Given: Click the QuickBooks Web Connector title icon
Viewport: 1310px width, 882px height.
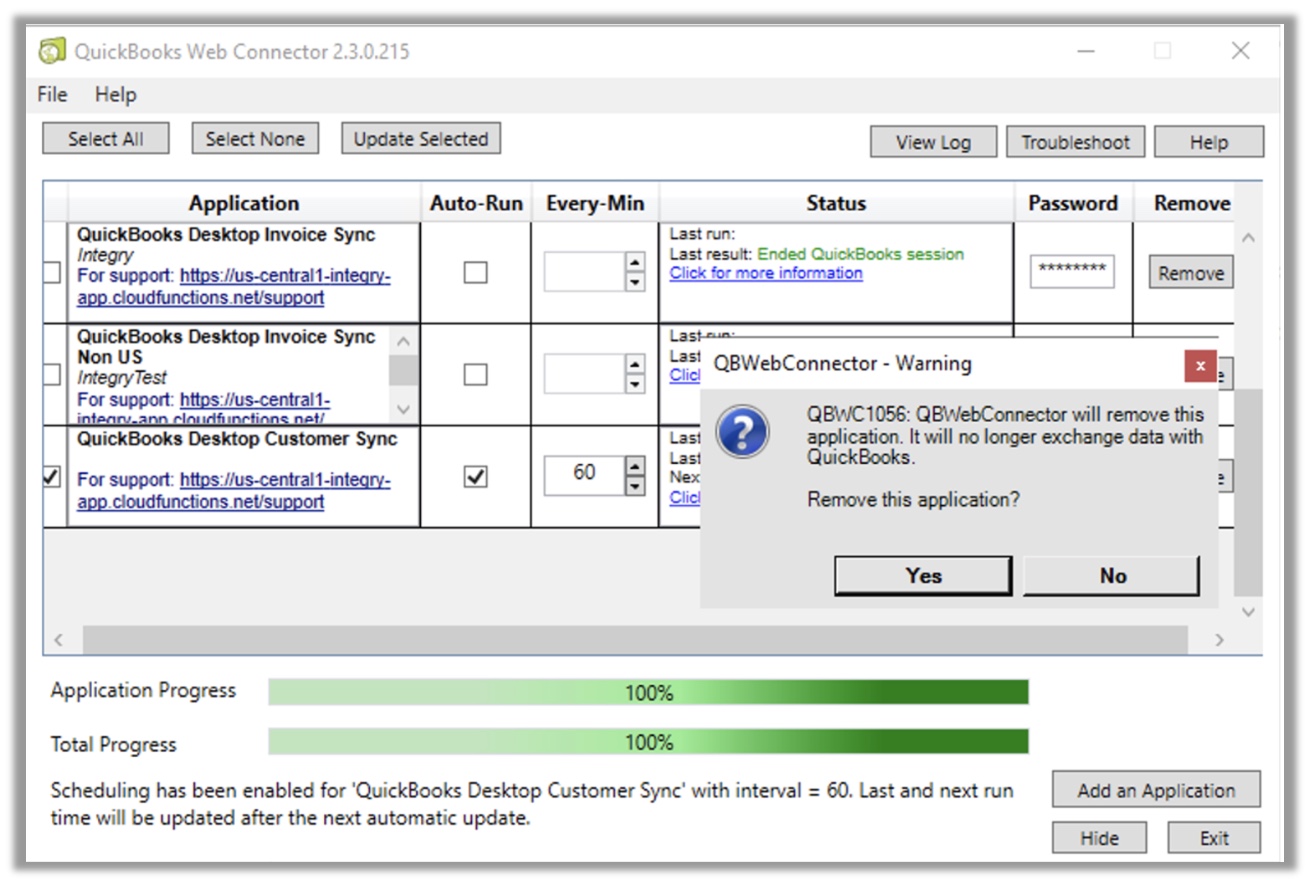Looking at the screenshot, I should [x=52, y=51].
